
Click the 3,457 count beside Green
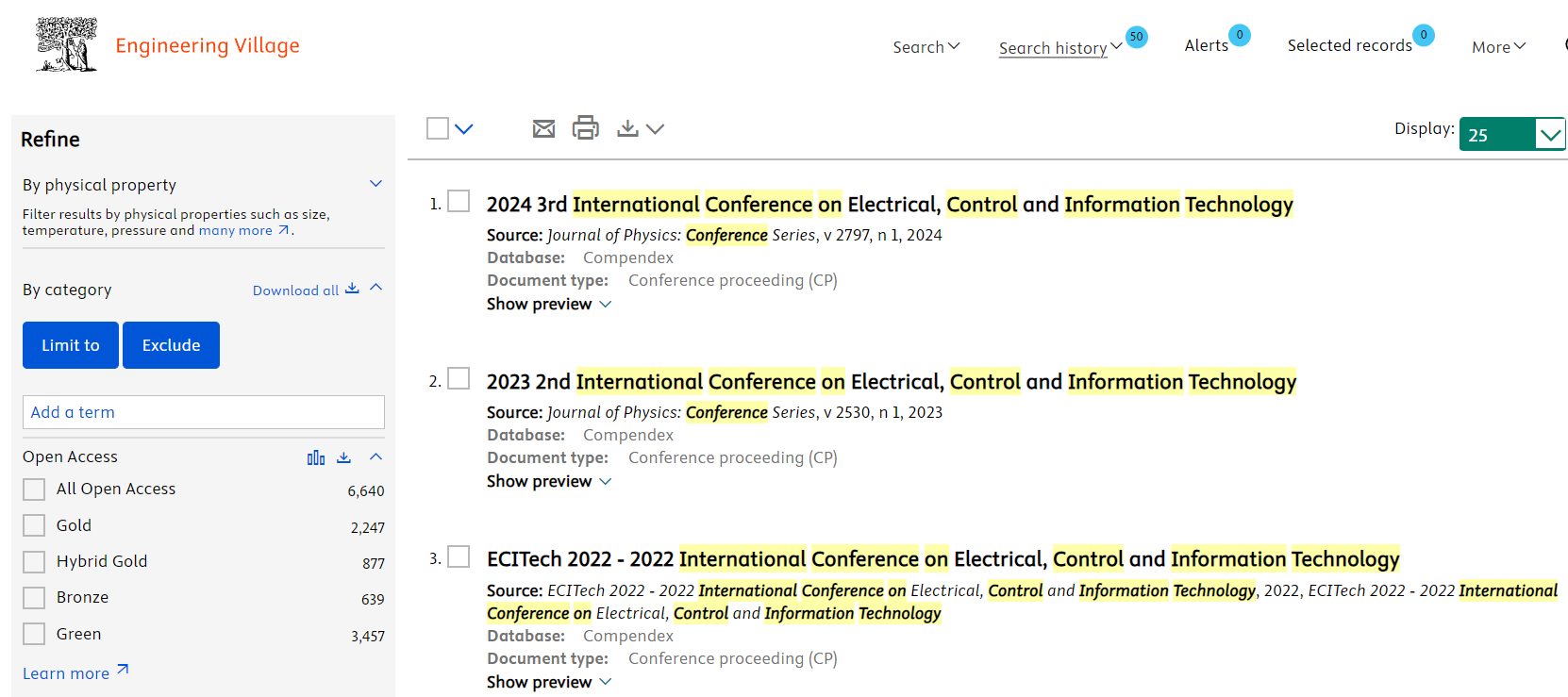(368, 636)
